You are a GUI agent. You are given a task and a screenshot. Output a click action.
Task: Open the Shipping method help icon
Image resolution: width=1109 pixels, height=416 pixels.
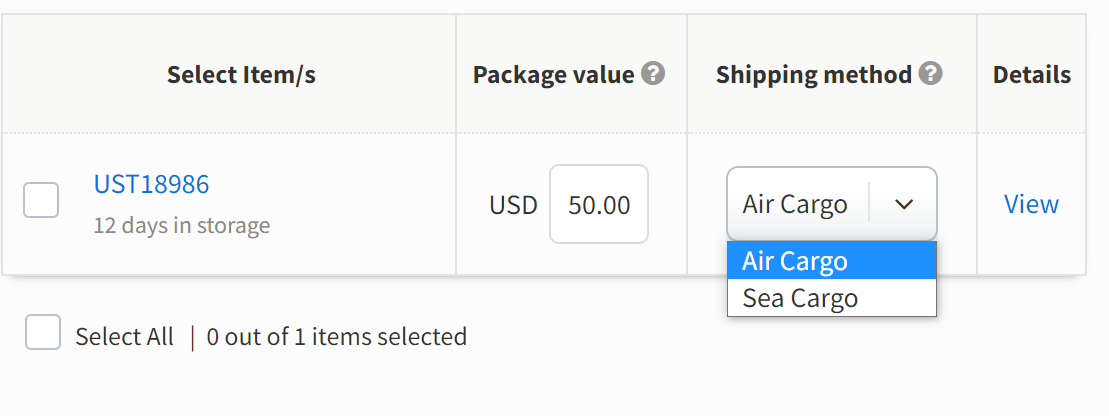click(931, 74)
